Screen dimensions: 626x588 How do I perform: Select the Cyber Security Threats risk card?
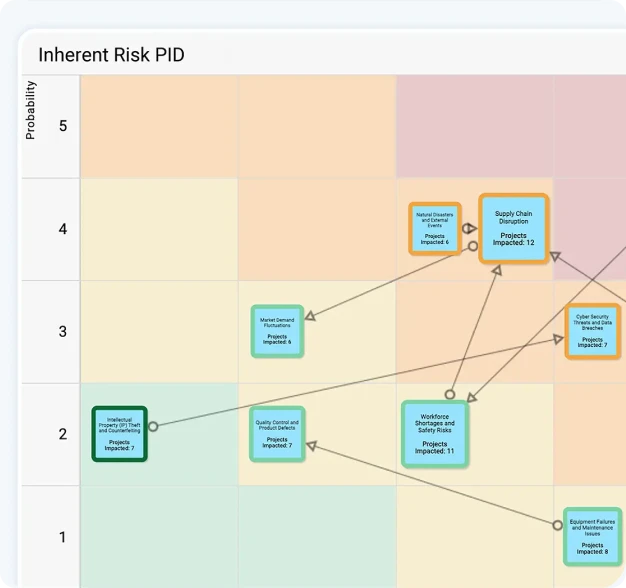tap(592, 331)
